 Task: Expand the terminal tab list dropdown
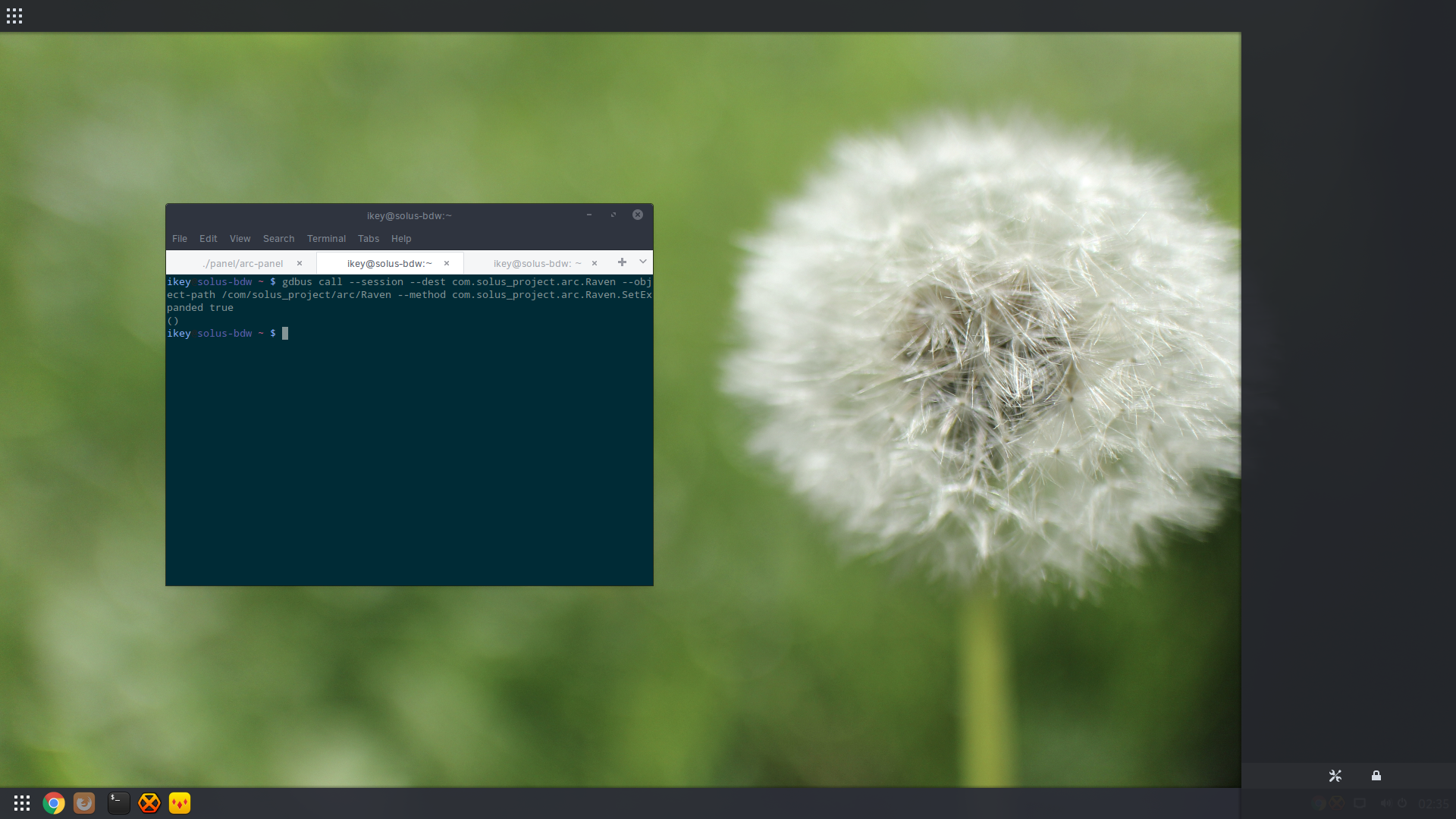tap(643, 262)
